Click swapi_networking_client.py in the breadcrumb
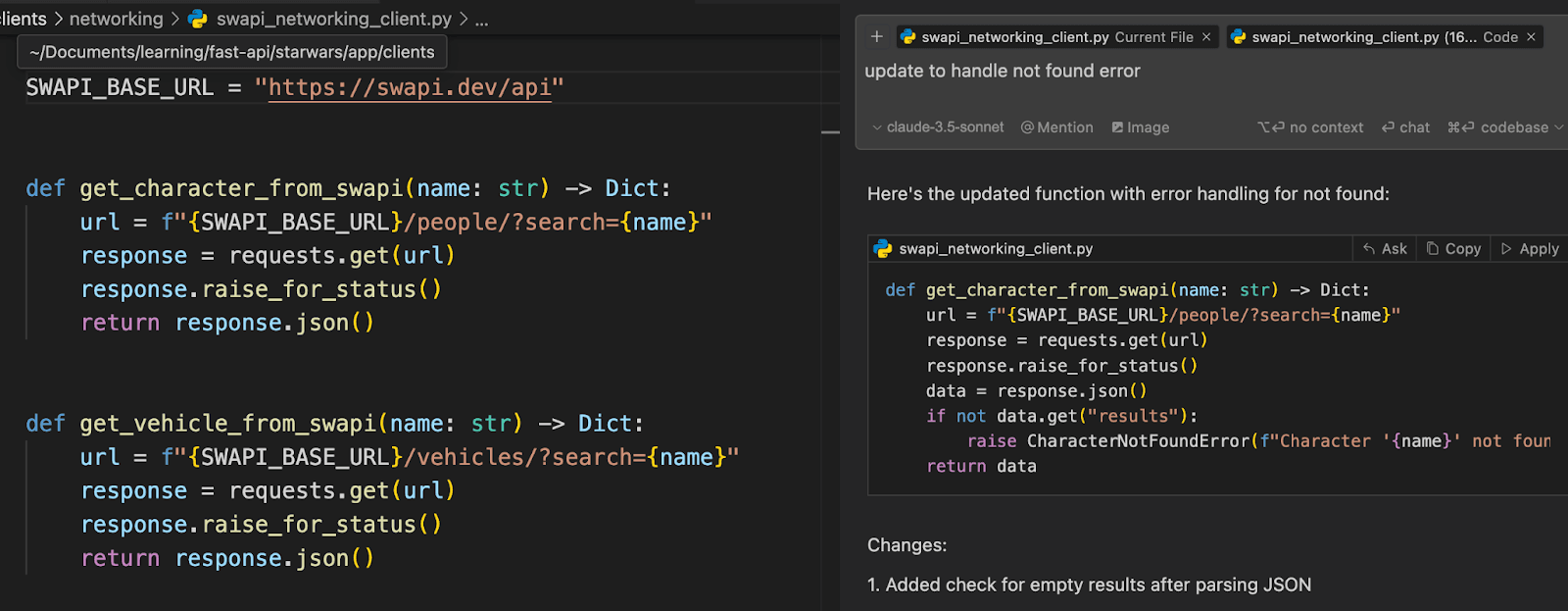The width and height of the screenshot is (1568, 611). tap(333, 19)
